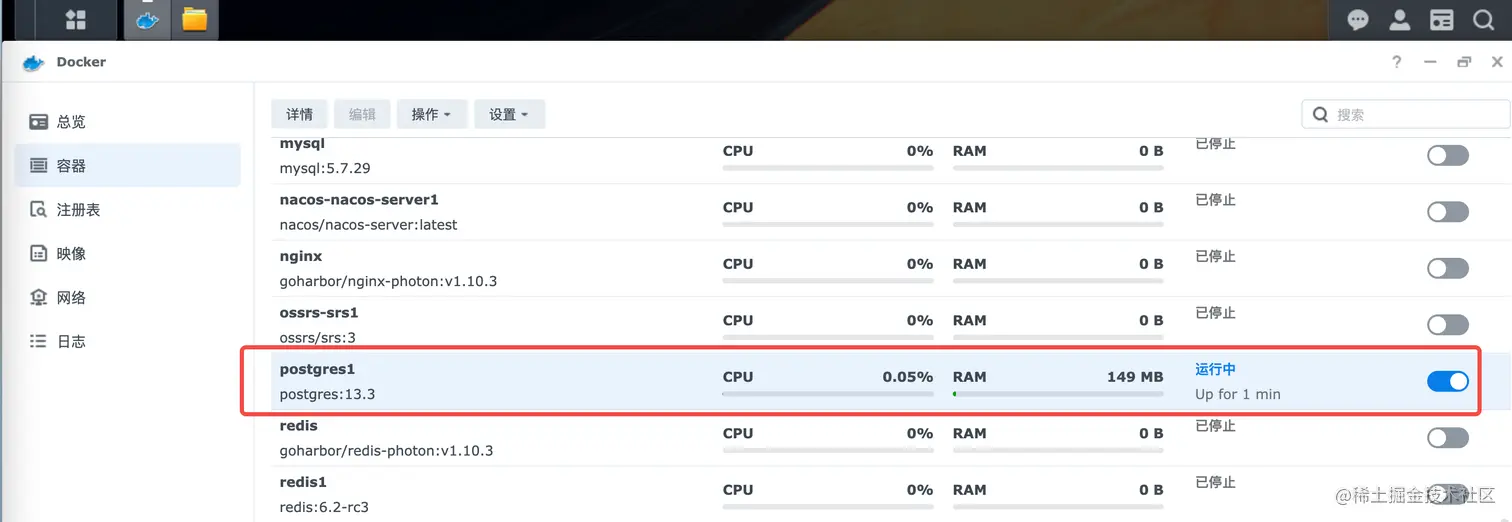The width and height of the screenshot is (1512, 522).
Task: Click the 映像 image sidebar icon
Action: [x=39, y=253]
